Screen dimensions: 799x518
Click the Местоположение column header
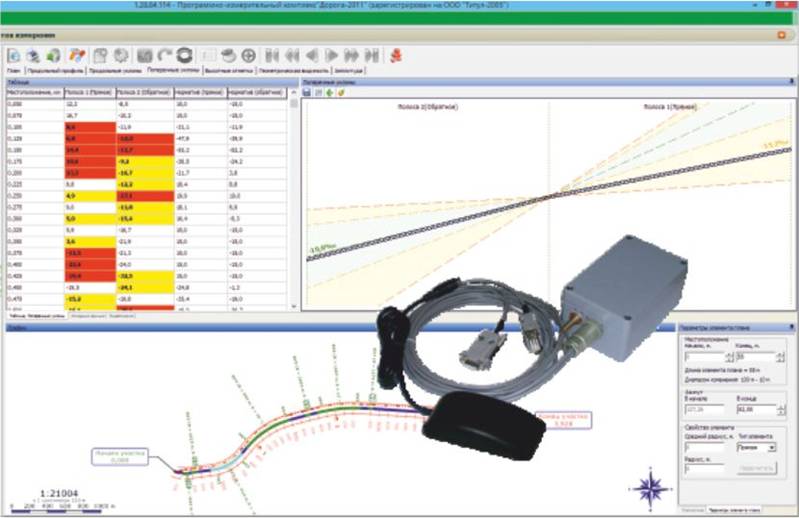tap(35, 93)
